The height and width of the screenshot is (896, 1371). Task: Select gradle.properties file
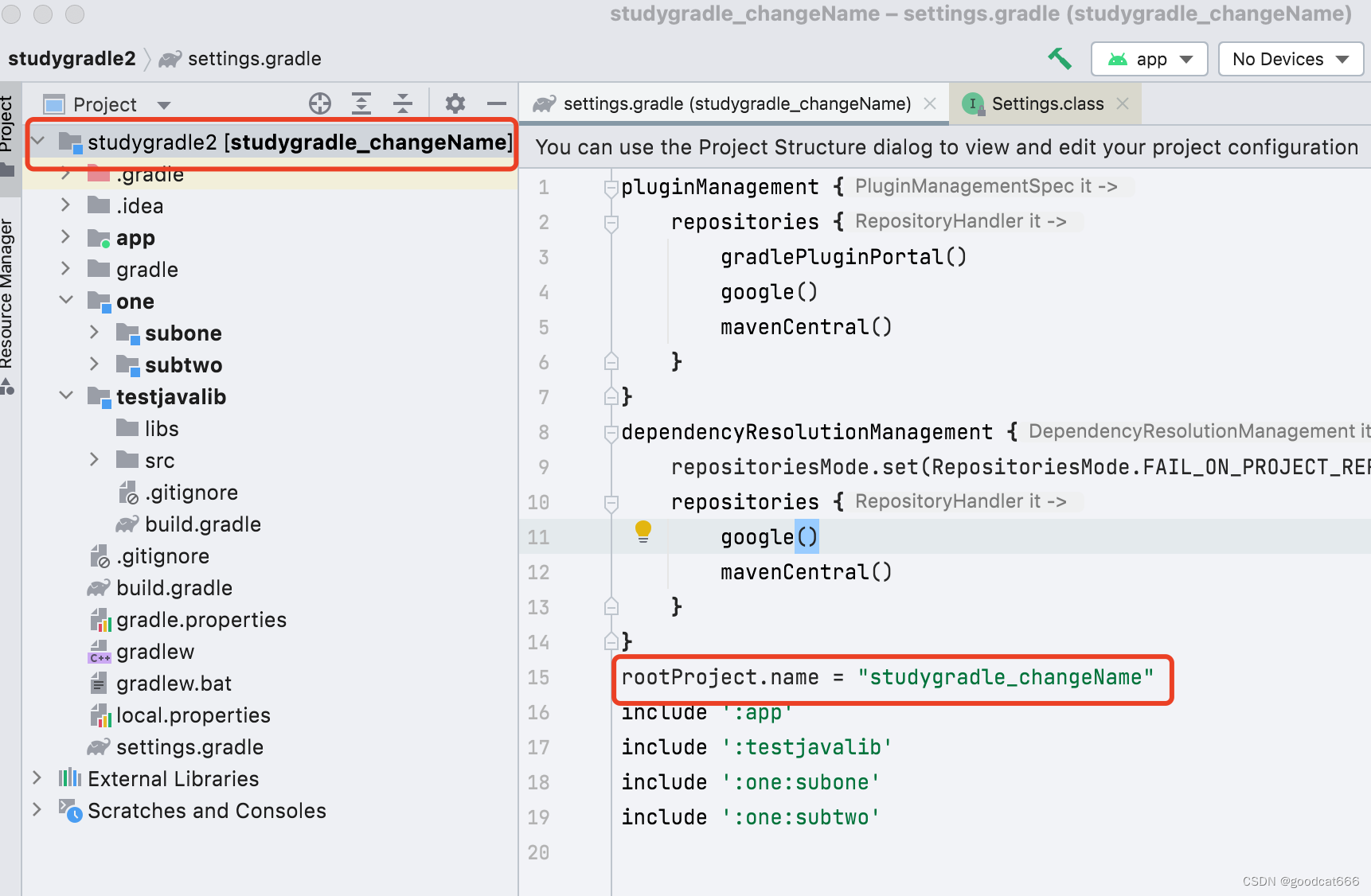coord(188,620)
